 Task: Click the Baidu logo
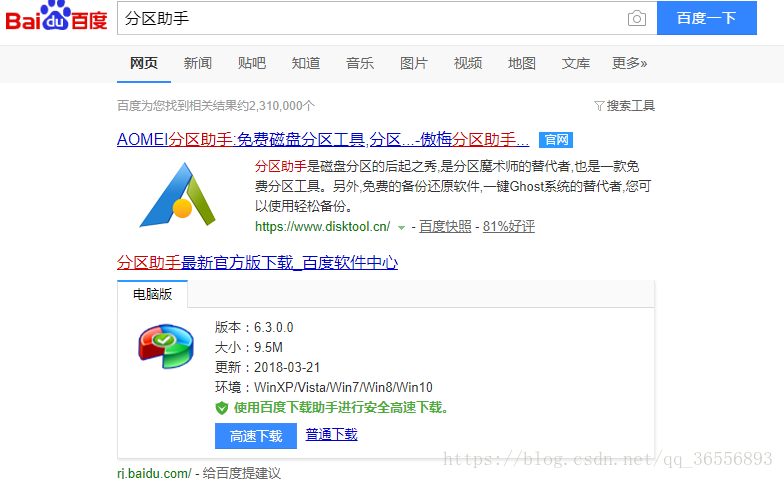(56, 16)
